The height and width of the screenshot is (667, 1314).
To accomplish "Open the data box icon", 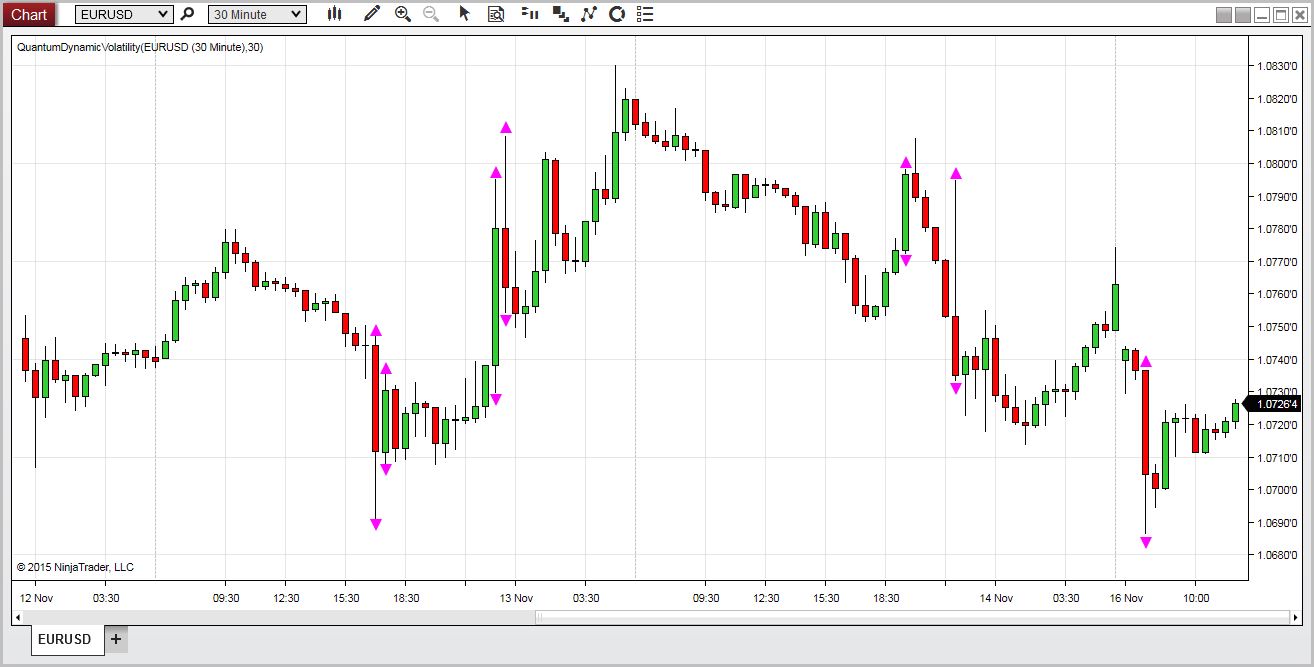I will [x=496, y=14].
